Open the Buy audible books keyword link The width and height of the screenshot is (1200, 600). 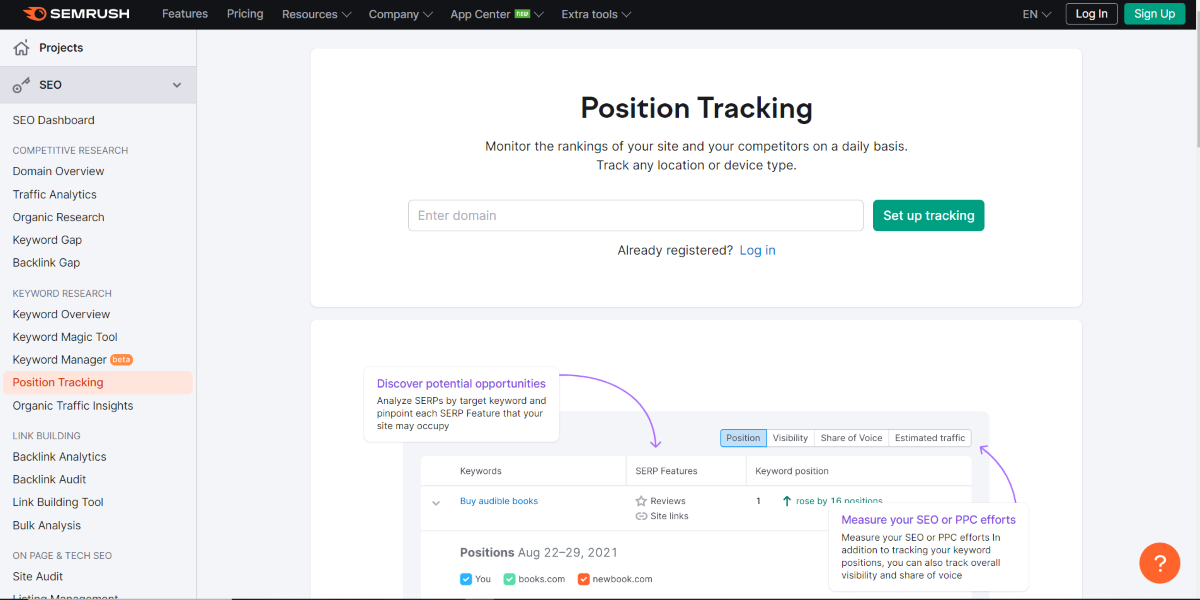499,501
